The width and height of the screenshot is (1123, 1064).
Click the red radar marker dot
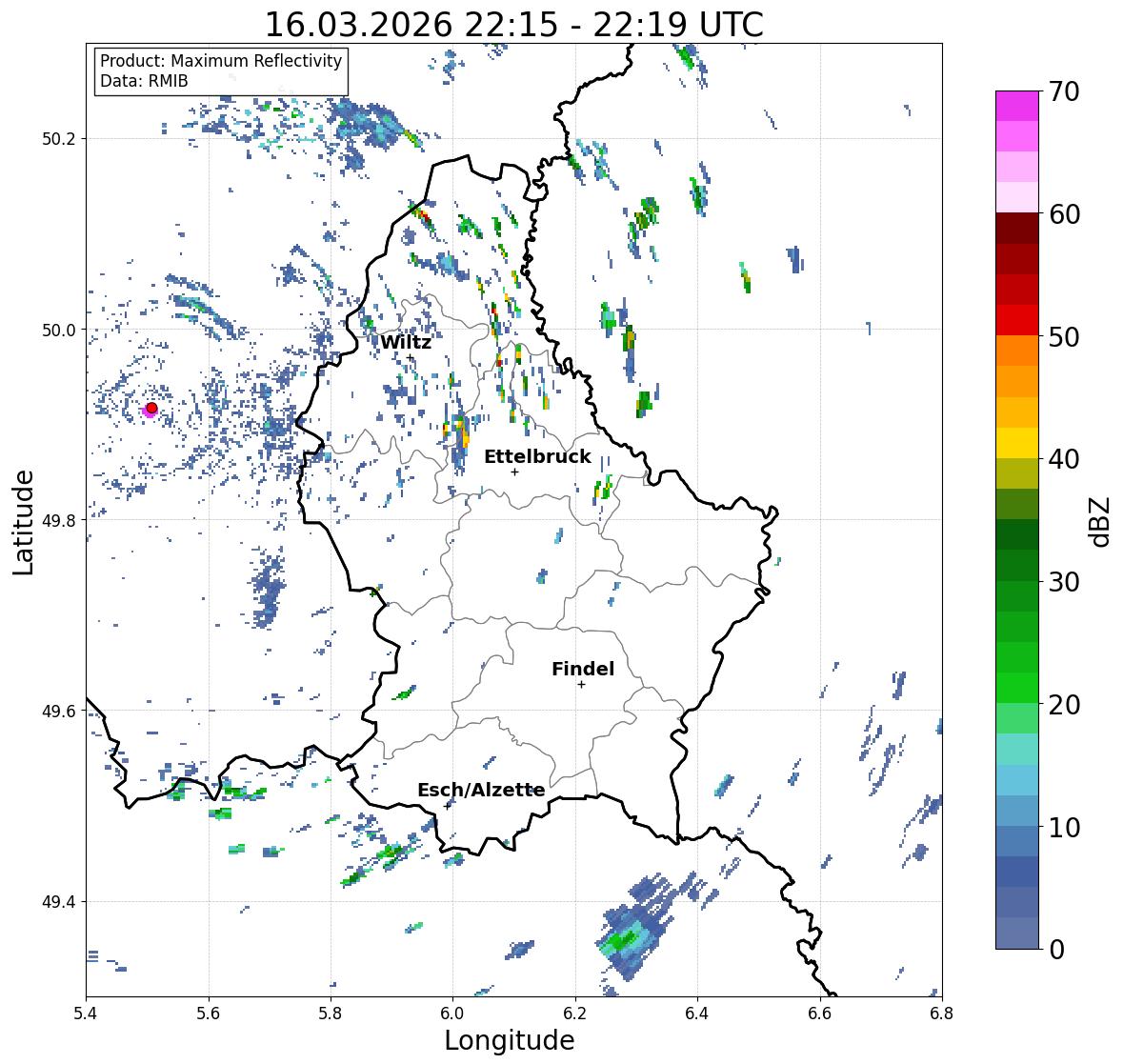point(151,408)
